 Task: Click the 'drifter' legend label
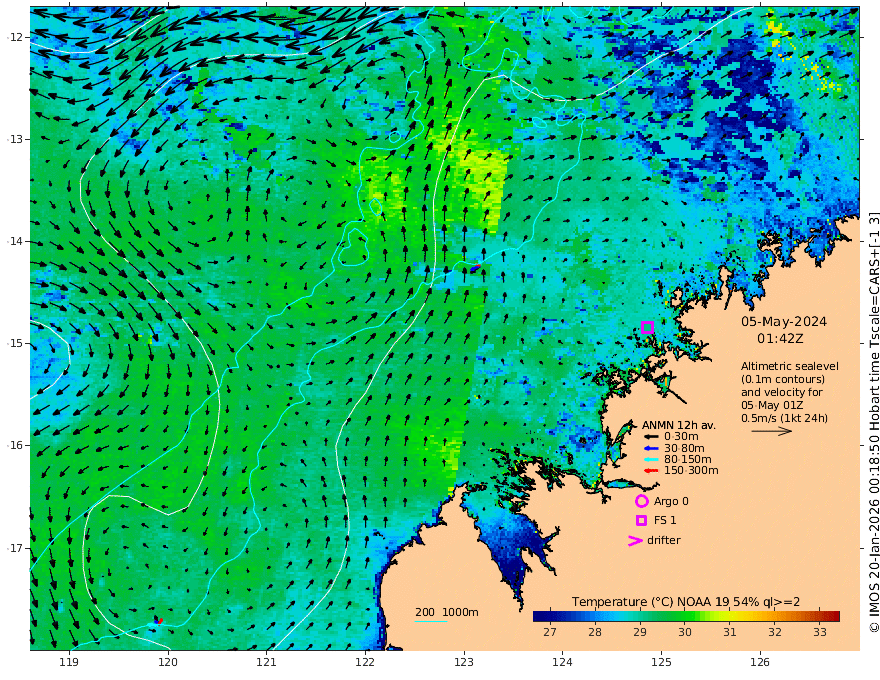click(664, 540)
